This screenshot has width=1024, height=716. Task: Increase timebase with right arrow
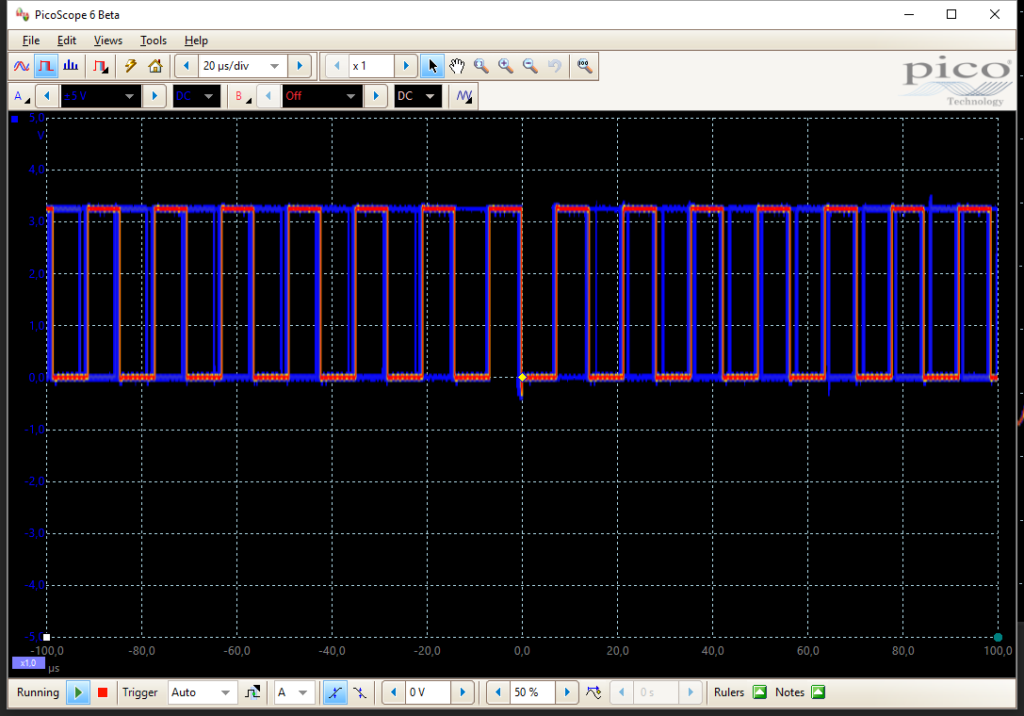[x=300, y=66]
